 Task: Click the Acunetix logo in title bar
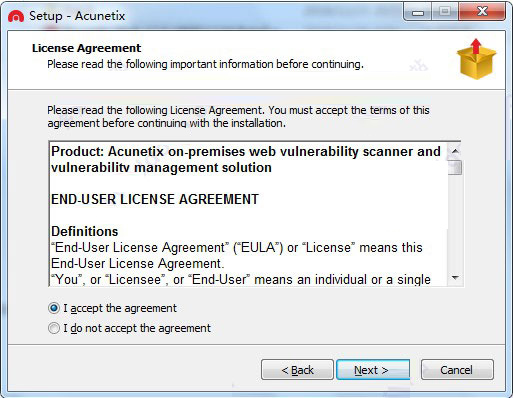point(16,16)
